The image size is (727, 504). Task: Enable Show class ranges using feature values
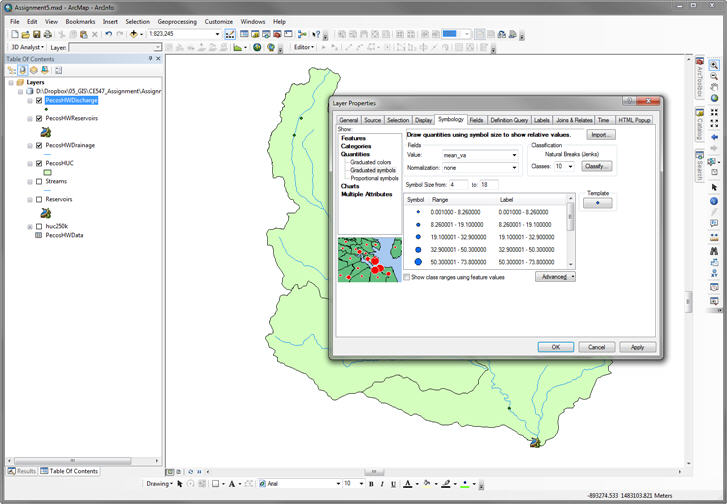407,277
